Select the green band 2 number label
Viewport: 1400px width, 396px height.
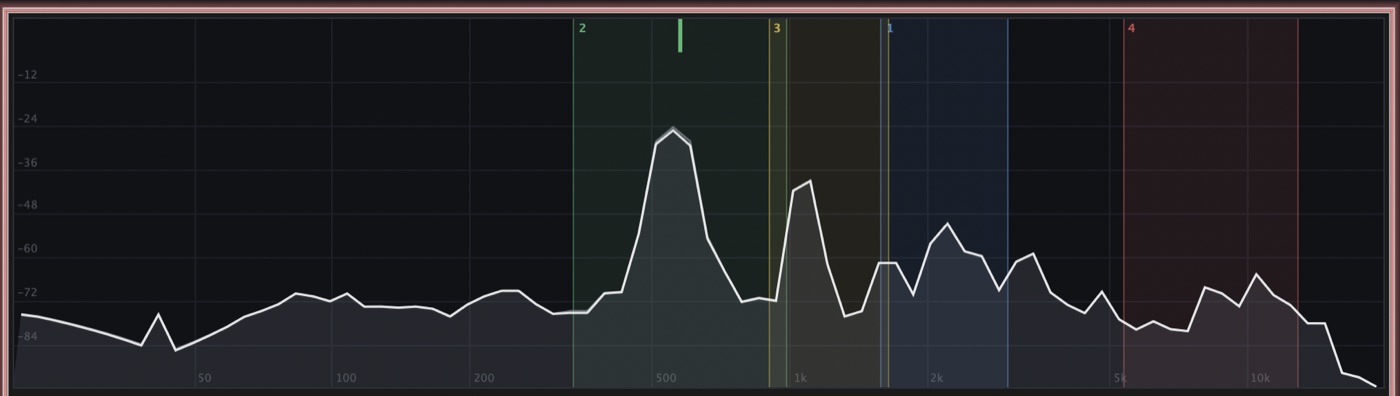coord(582,28)
